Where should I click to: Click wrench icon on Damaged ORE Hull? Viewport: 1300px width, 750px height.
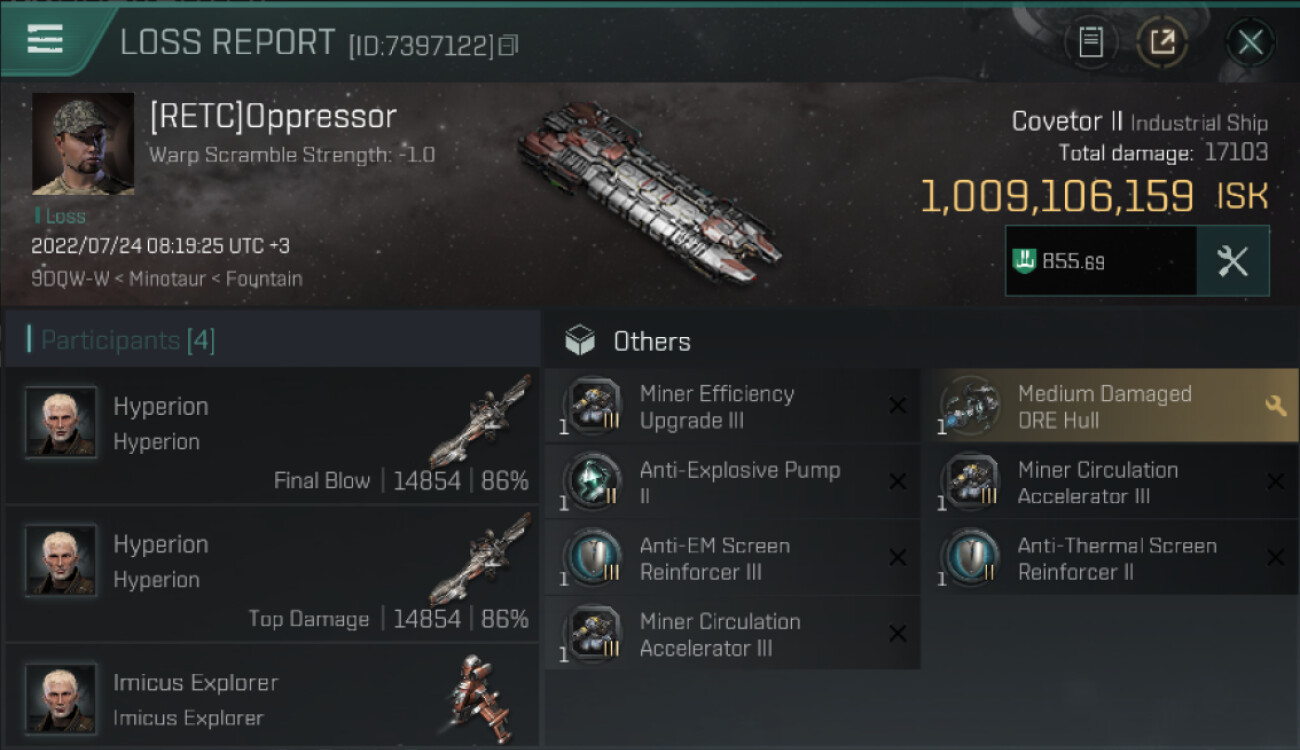pos(1275,406)
